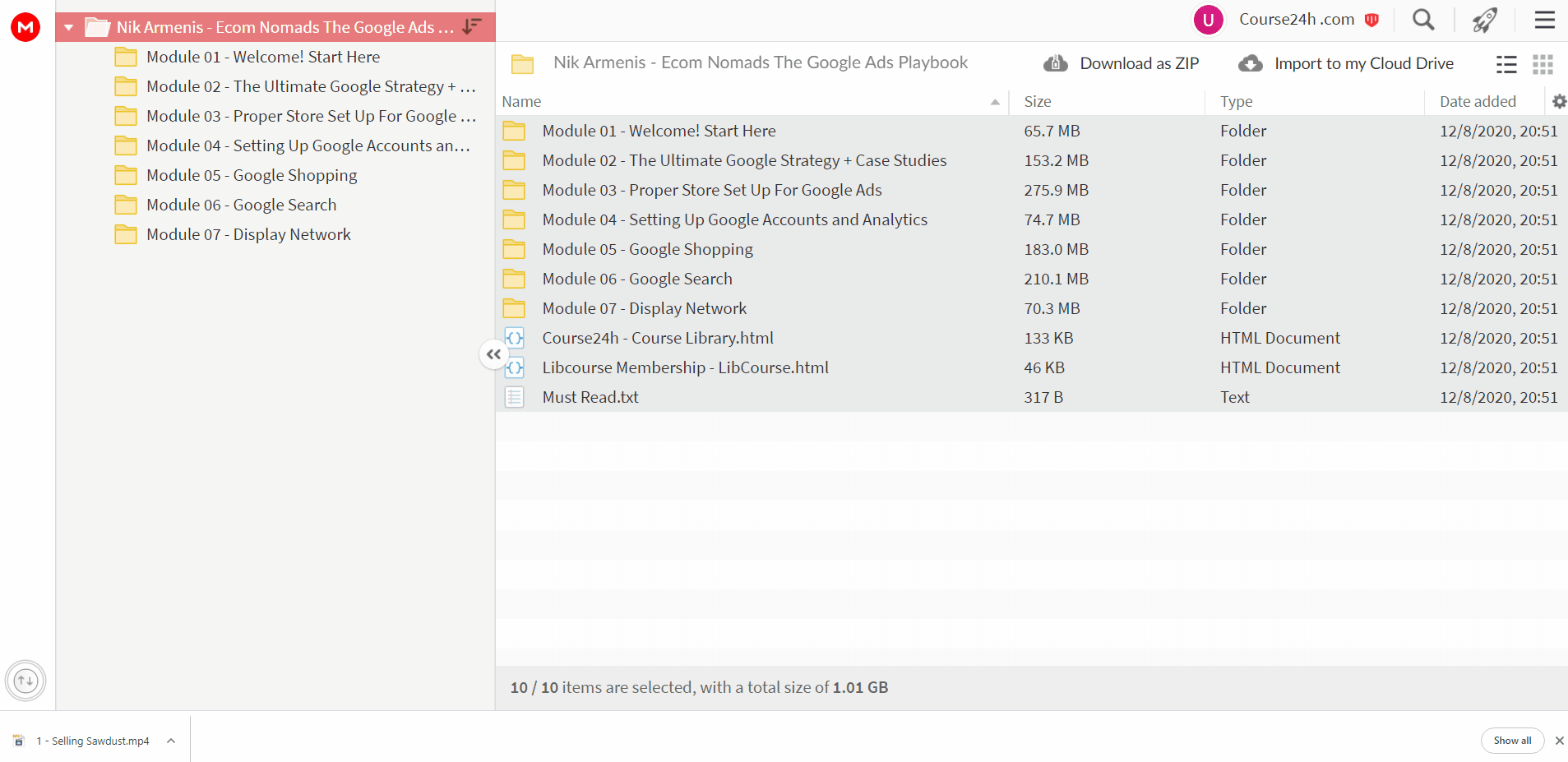Image resolution: width=1568 pixels, height=762 pixels.
Task: Open the transfers up-down arrows icon
Action: pos(25,681)
